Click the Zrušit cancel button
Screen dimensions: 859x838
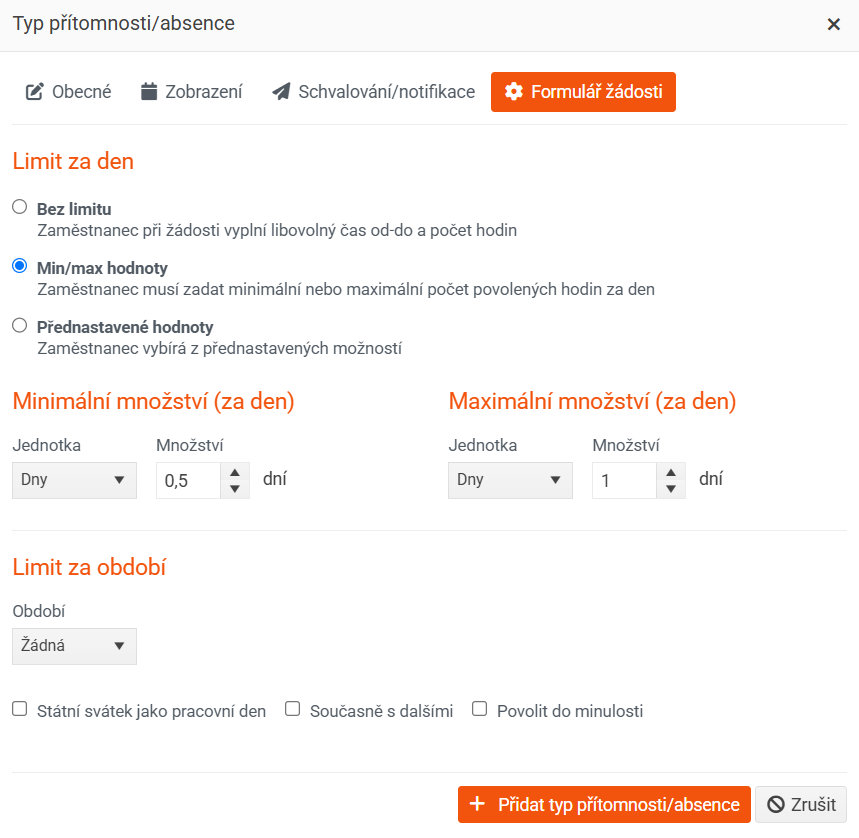[801, 804]
